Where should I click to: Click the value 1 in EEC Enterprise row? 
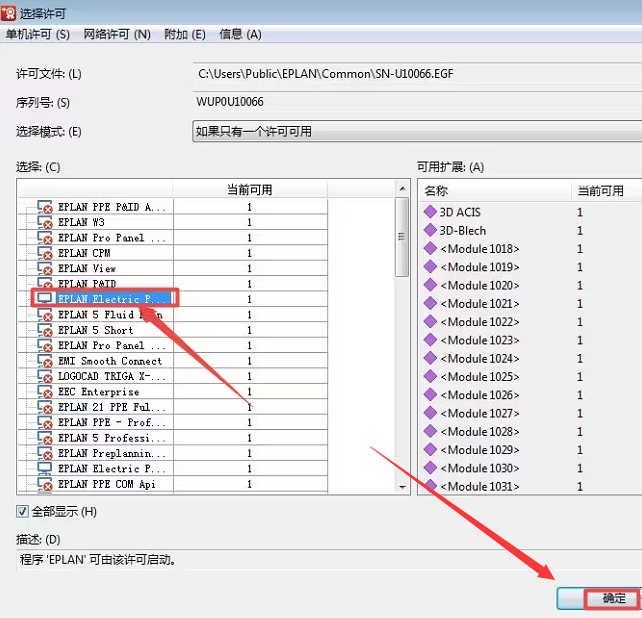tap(249, 392)
